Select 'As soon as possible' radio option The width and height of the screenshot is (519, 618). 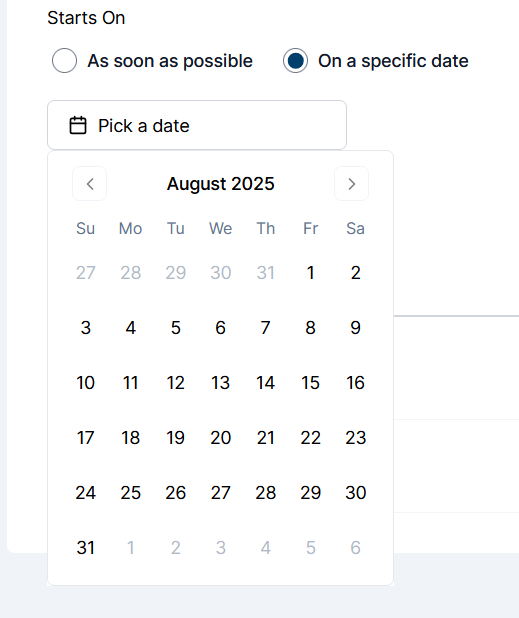(x=64, y=61)
